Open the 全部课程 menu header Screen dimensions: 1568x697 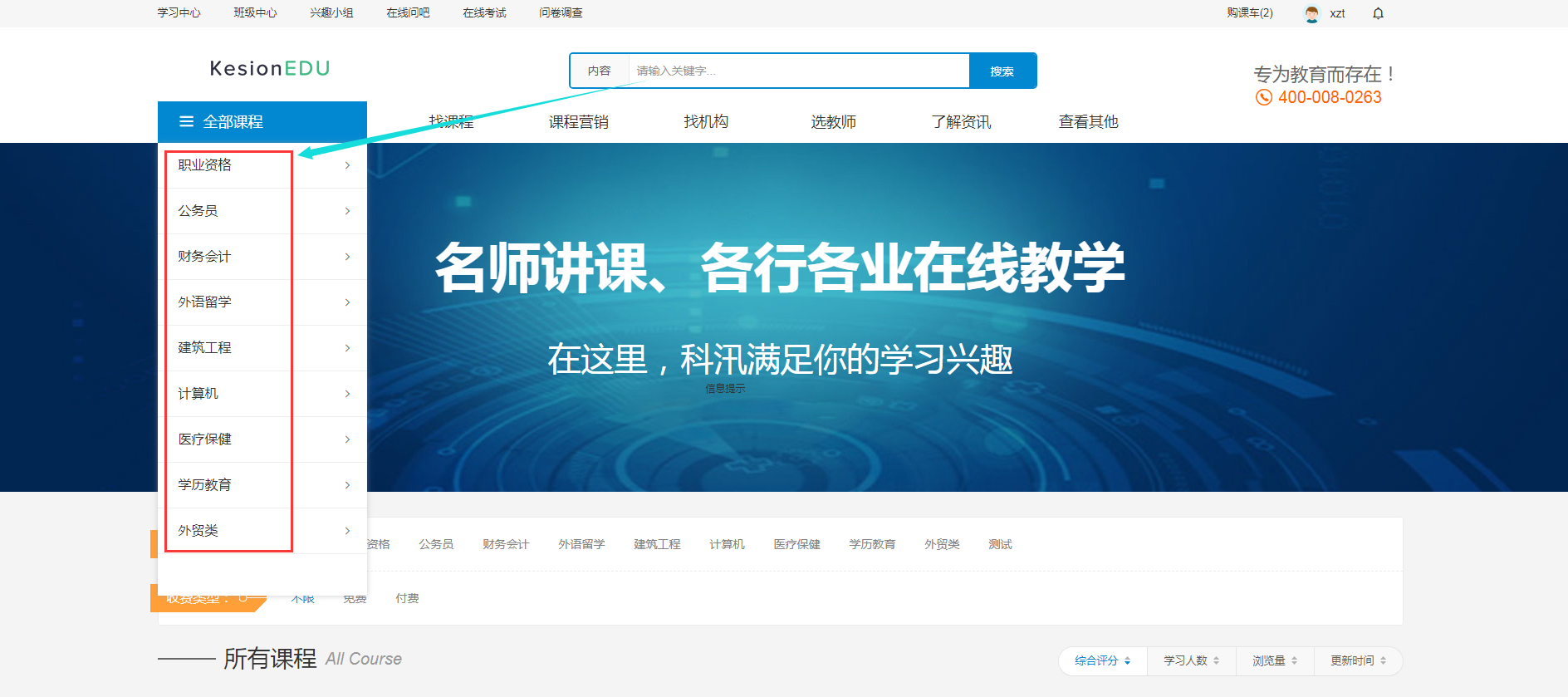262,122
